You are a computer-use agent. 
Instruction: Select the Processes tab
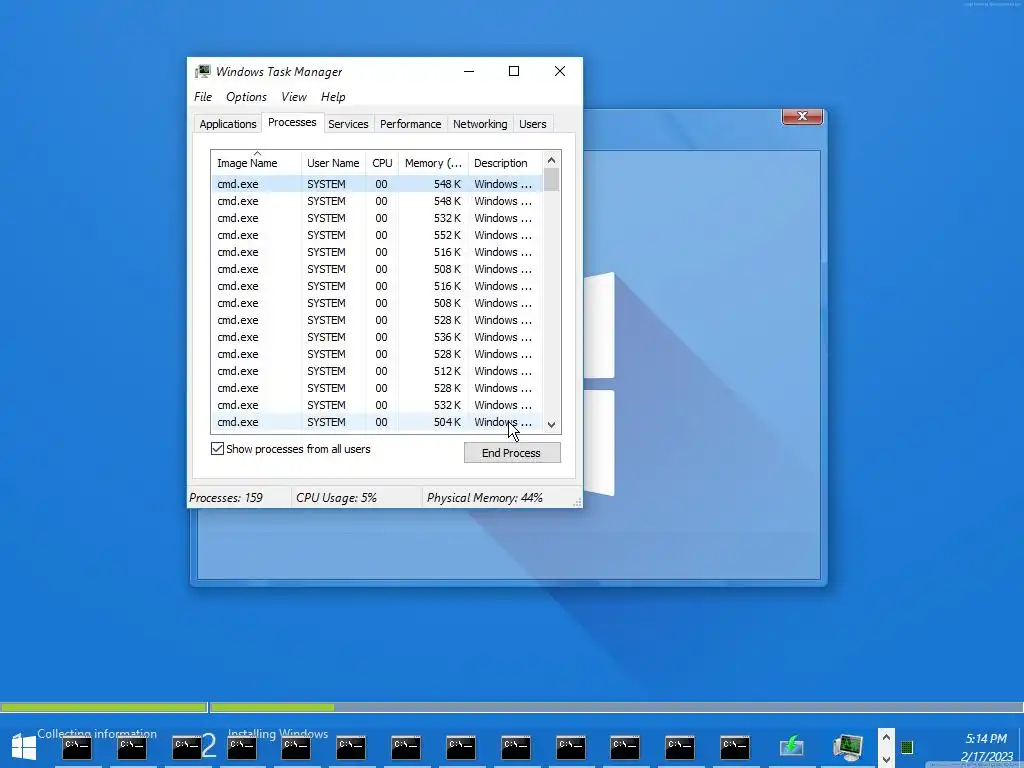pyautogui.click(x=292, y=123)
